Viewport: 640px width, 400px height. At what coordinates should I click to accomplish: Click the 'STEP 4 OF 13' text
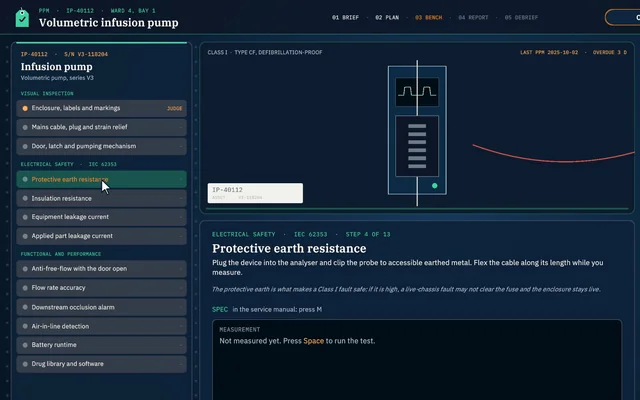(x=368, y=234)
